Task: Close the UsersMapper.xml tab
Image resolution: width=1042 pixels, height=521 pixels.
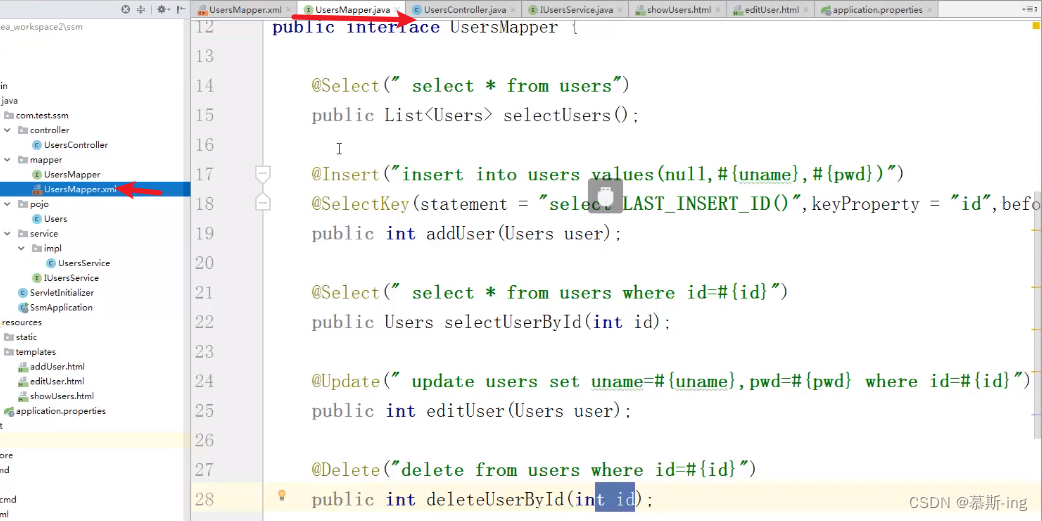Action: click(288, 10)
